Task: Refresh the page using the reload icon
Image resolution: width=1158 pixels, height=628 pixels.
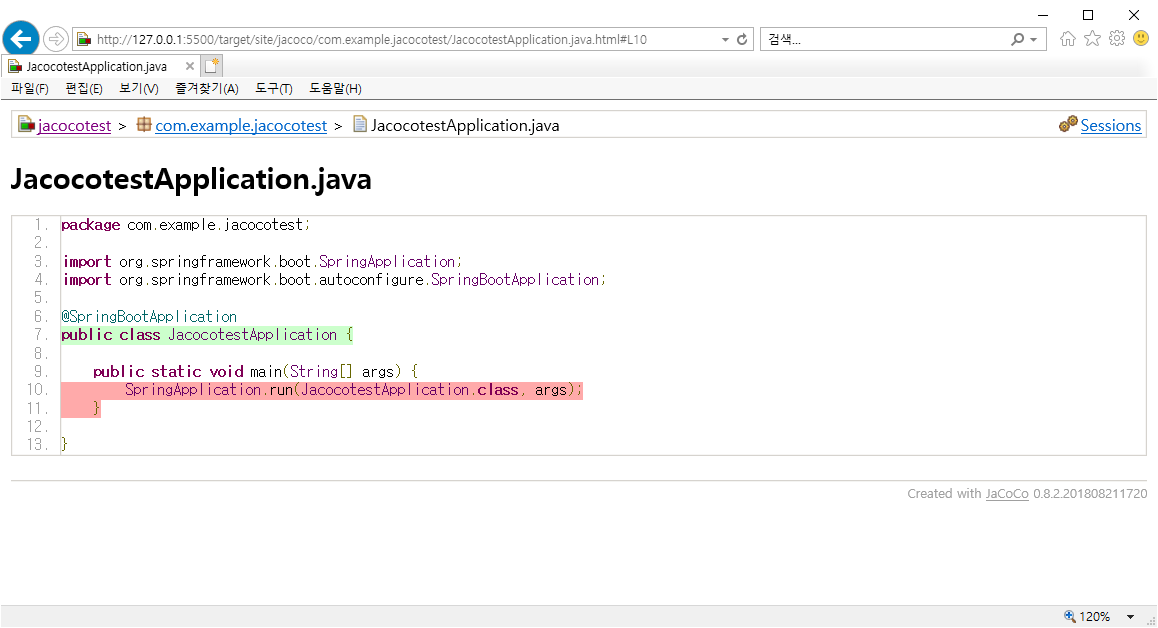Action: [x=742, y=39]
